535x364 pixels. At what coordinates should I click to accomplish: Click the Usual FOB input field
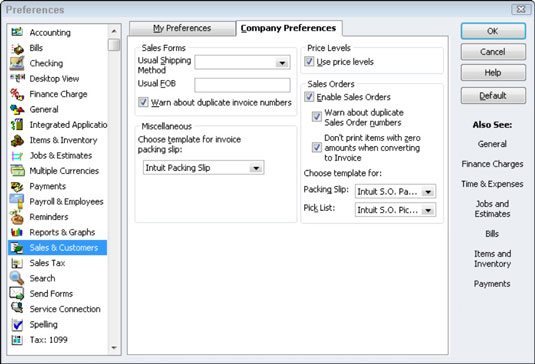242,85
